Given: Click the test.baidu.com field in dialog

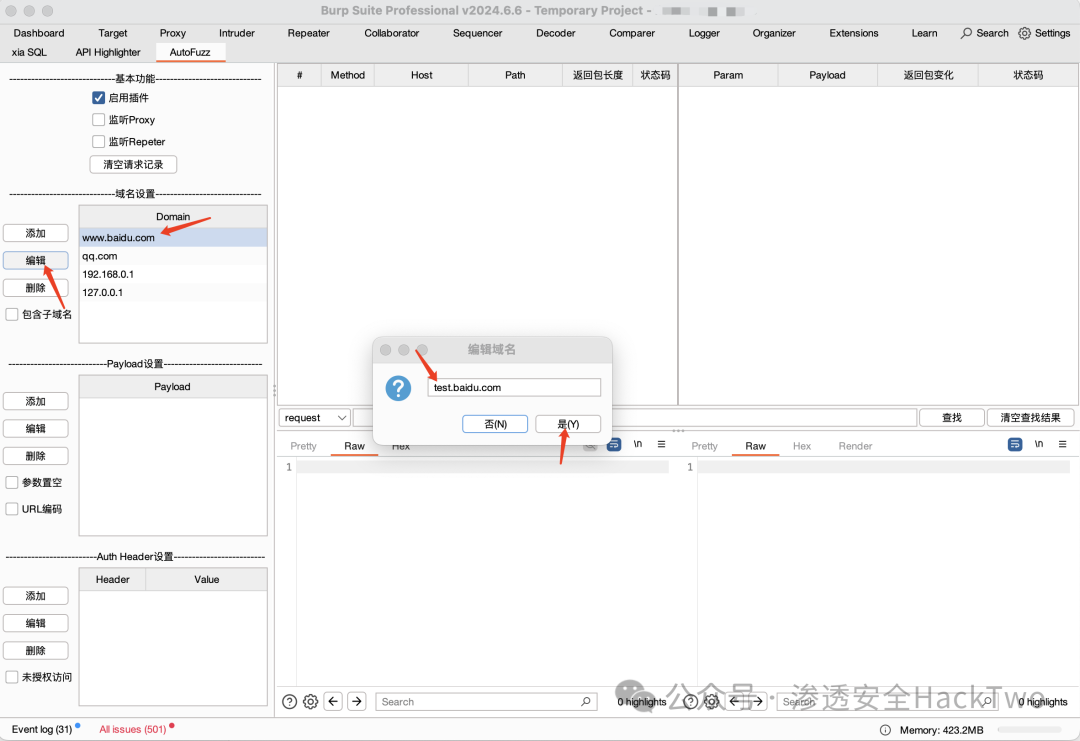Looking at the screenshot, I should (x=514, y=388).
